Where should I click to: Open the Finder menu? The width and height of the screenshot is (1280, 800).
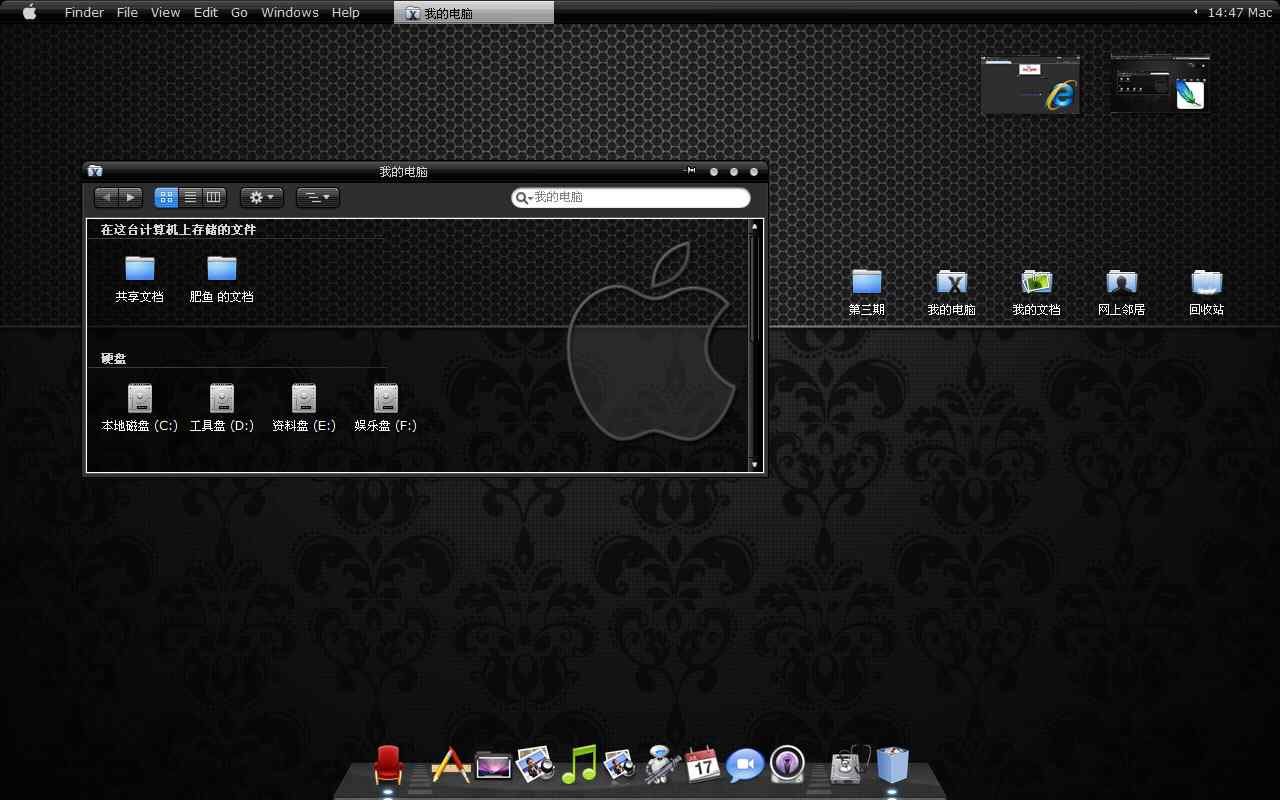point(84,12)
